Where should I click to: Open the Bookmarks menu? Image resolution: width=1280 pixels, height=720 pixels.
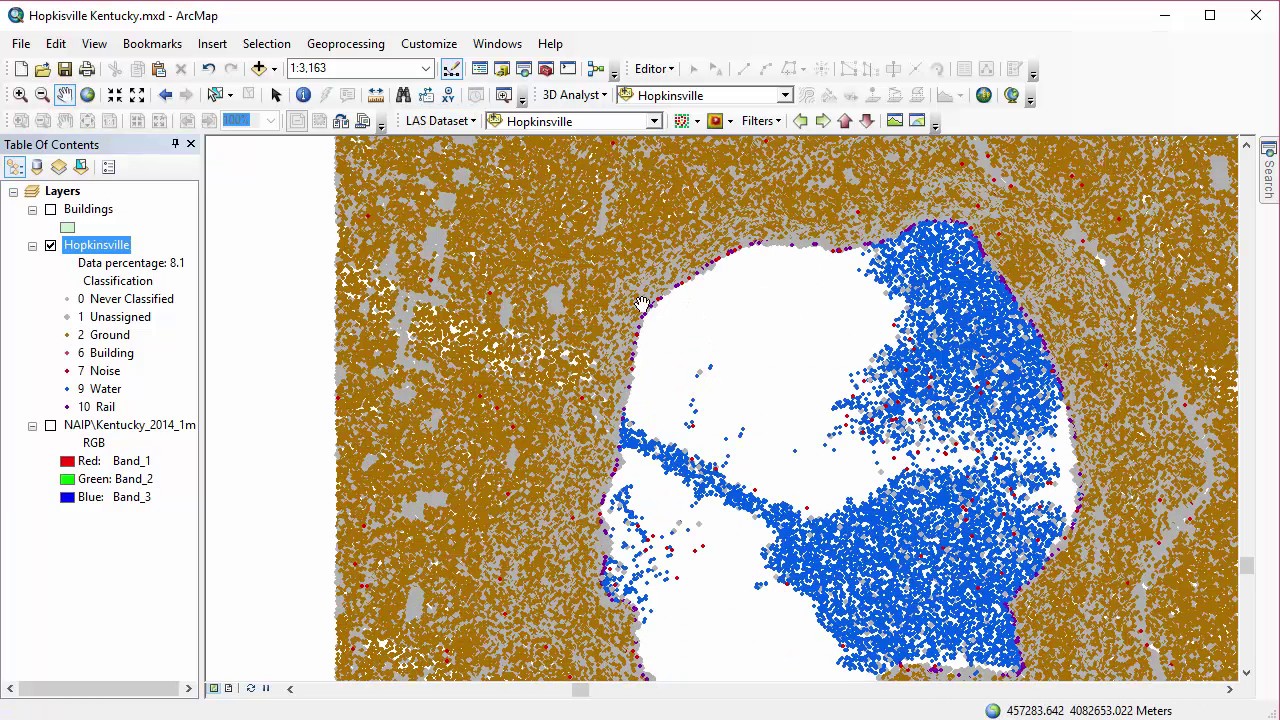[x=152, y=44]
